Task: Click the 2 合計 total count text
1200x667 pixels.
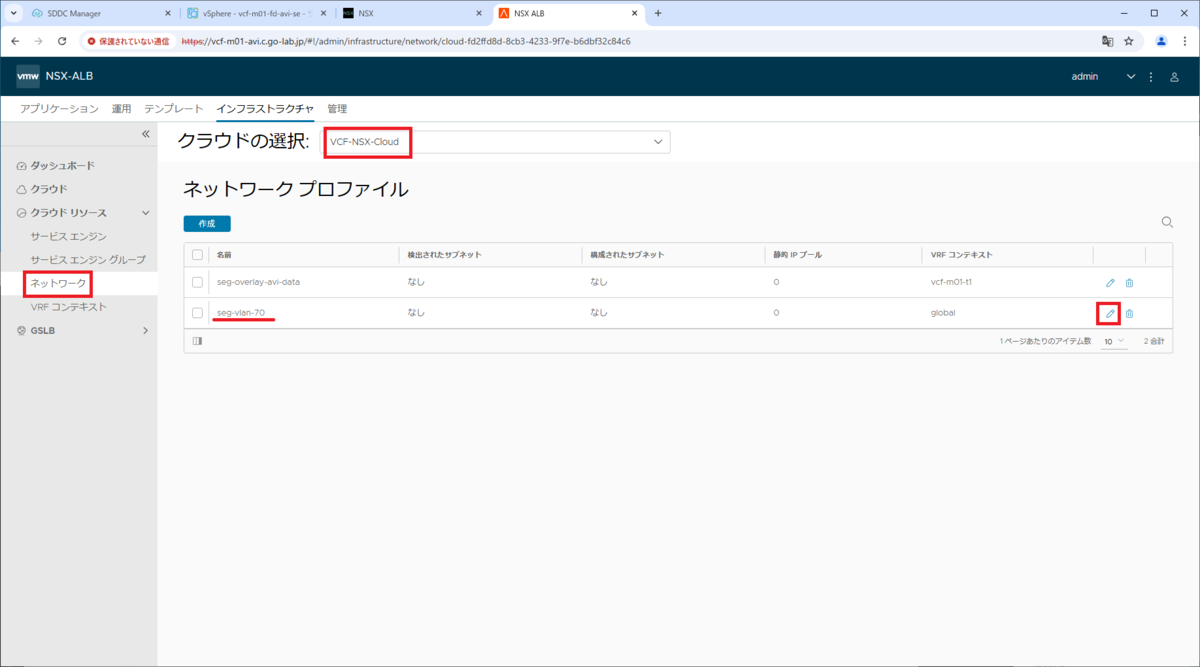Action: [x=1153, y=341]
